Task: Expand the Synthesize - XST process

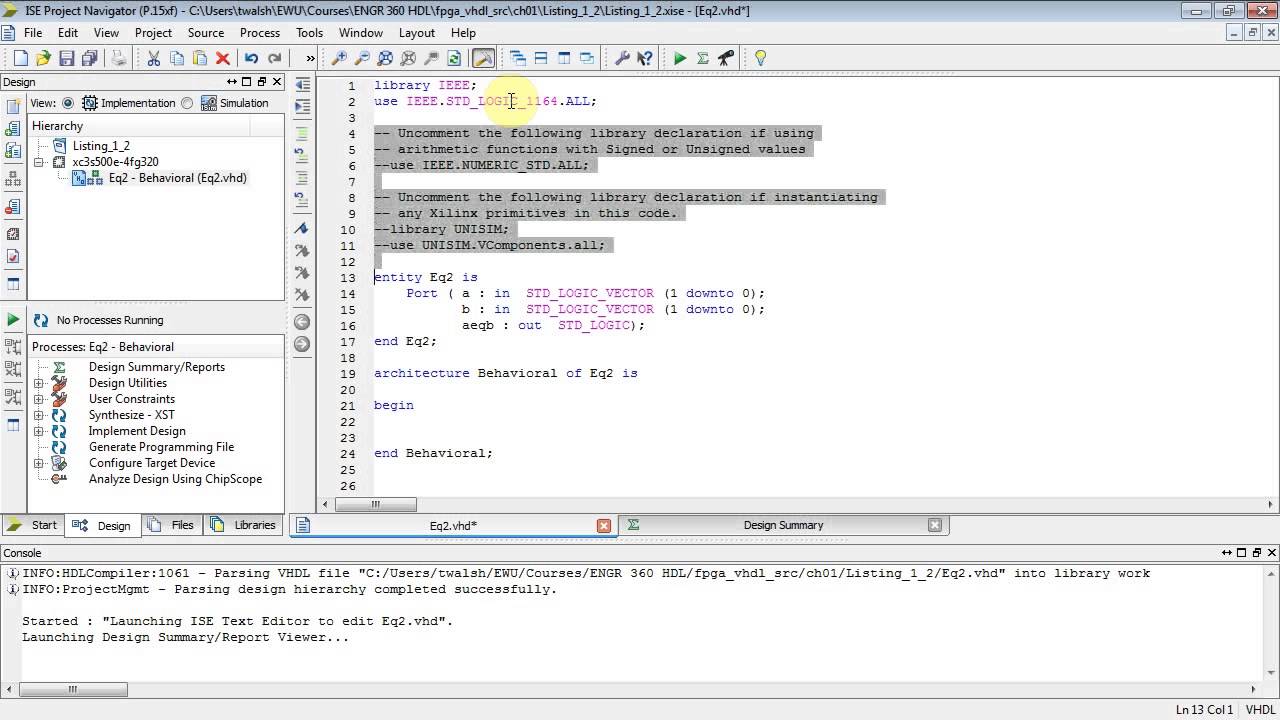Action: tap(39, 415)
